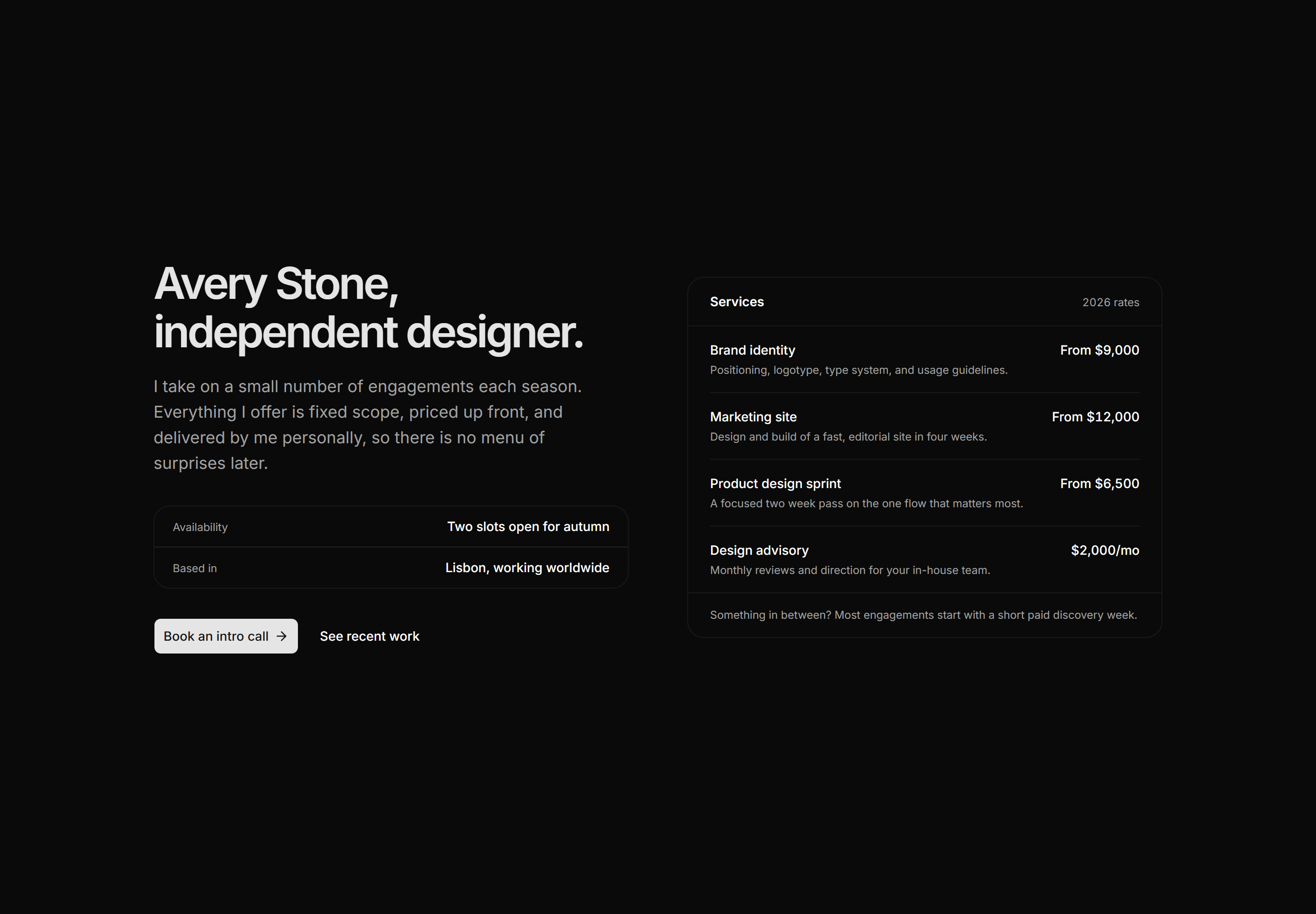The width and height of the screenshot is (1316, 914).
Task: Click the 'Monthly reviews and direction' description
Action: (850, 570)
